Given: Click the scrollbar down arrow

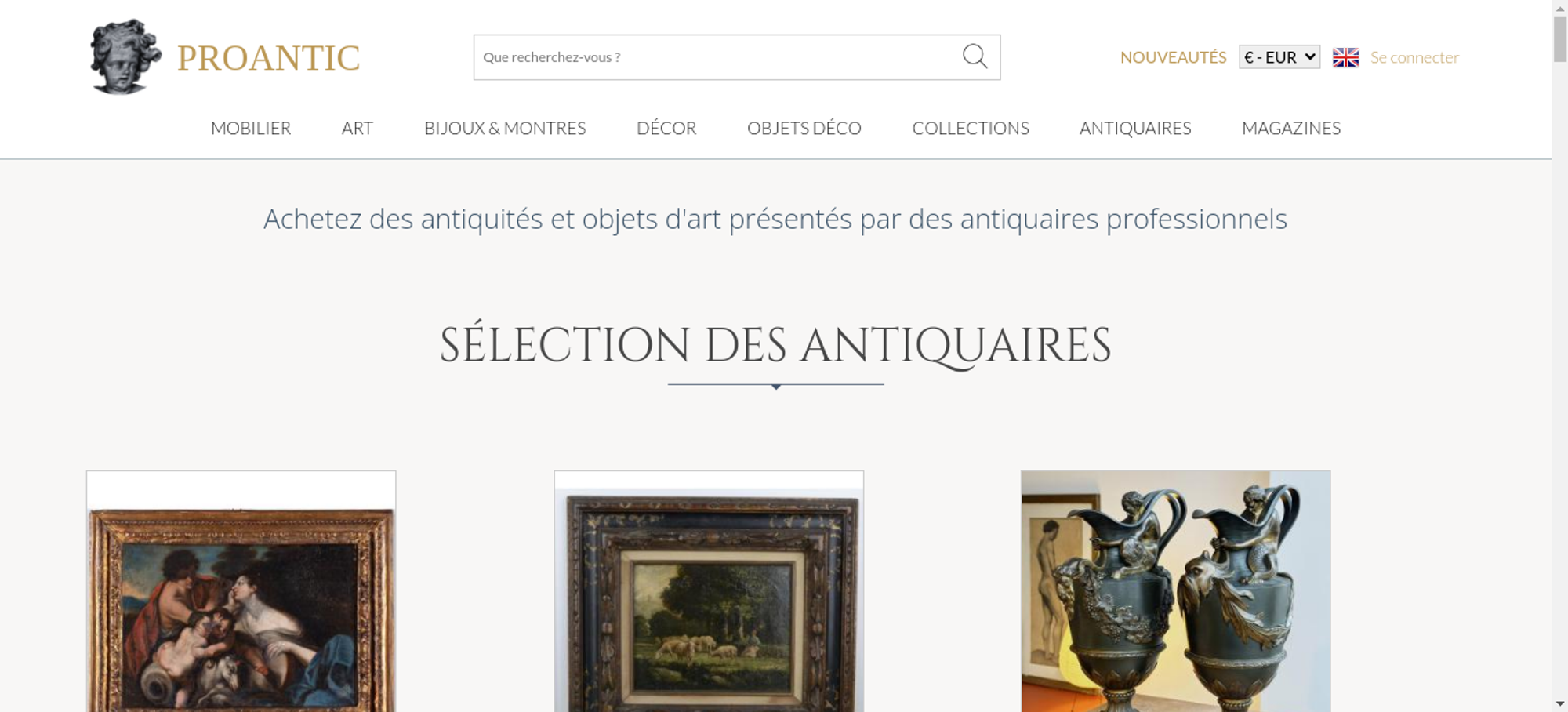Looking at the screenshot, I should [x=1560, y=704].
